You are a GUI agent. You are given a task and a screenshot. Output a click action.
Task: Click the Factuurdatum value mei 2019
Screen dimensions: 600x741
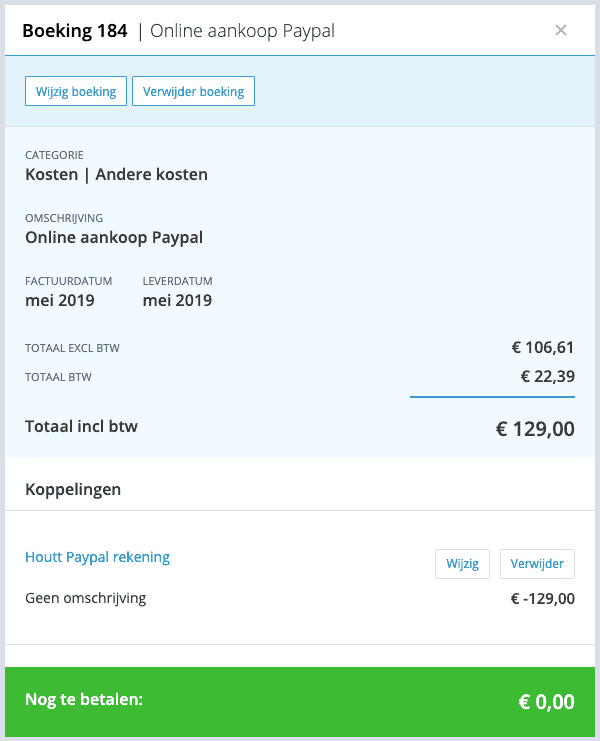60,301
